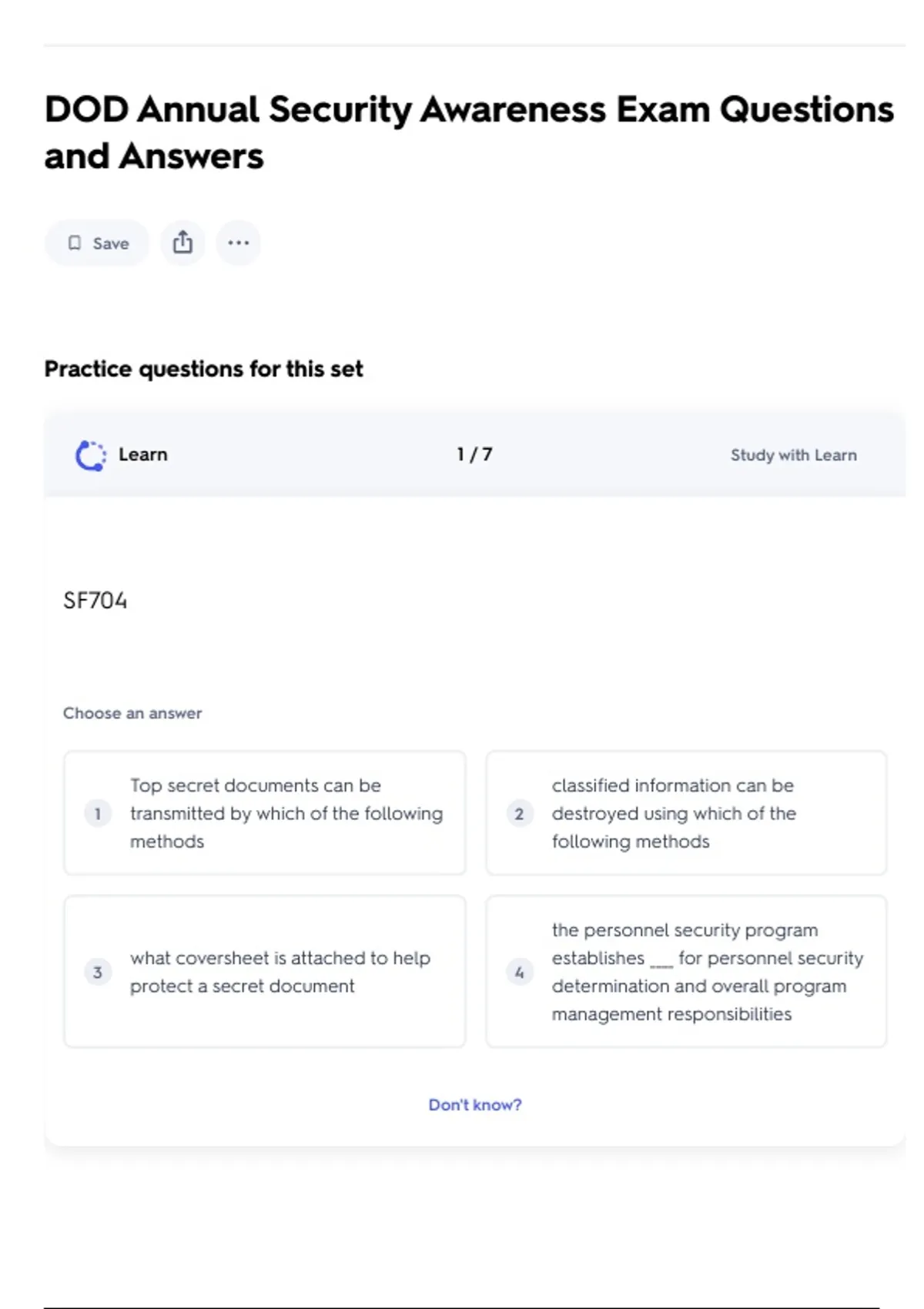This screenshot has height=1309, width=924.
Task: Click the 1 / 7 progress counter
Action: click(x=474, y=454)
